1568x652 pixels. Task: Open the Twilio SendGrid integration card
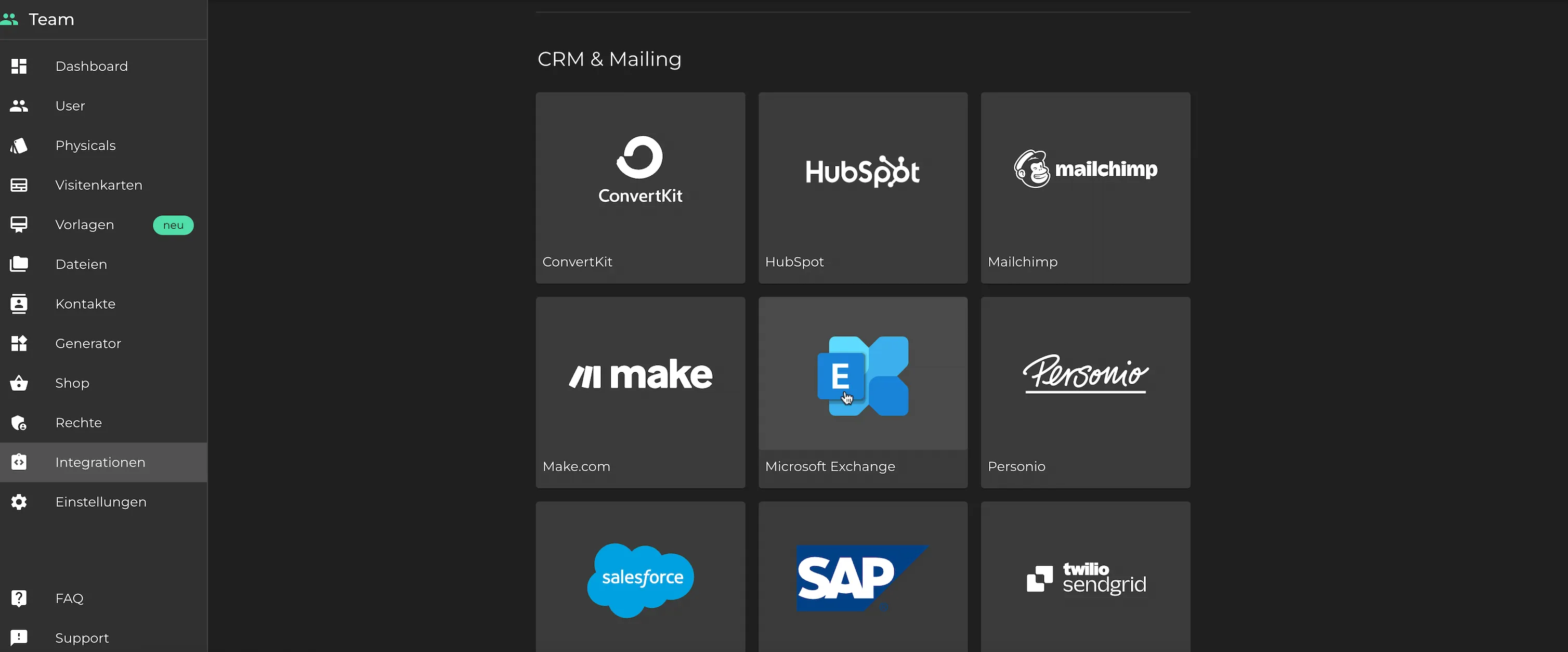(x=1086, y=577)
